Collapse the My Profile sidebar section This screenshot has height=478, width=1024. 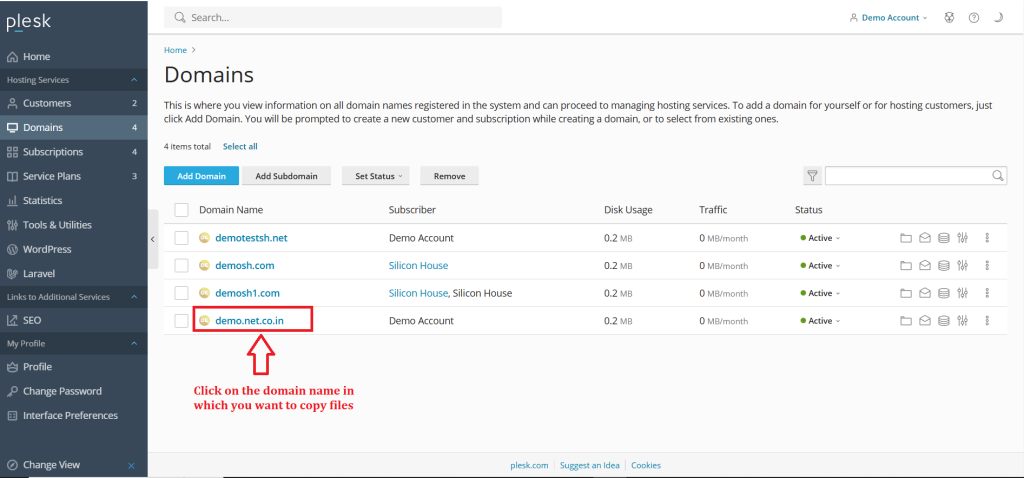click(134, 343)
